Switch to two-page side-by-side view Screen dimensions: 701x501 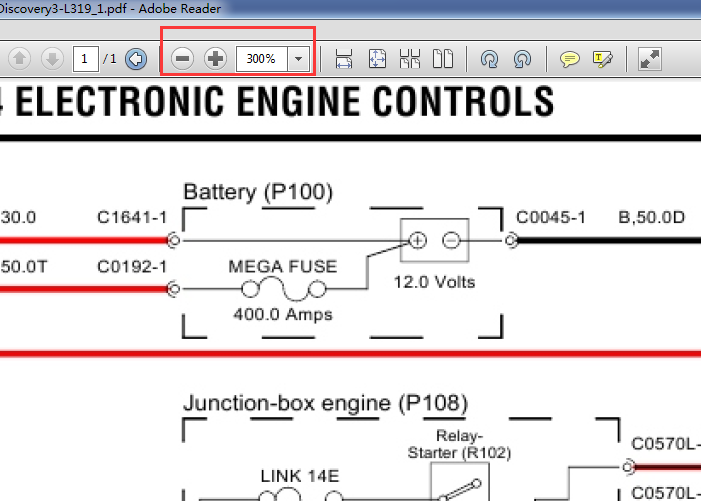(443, 59)
